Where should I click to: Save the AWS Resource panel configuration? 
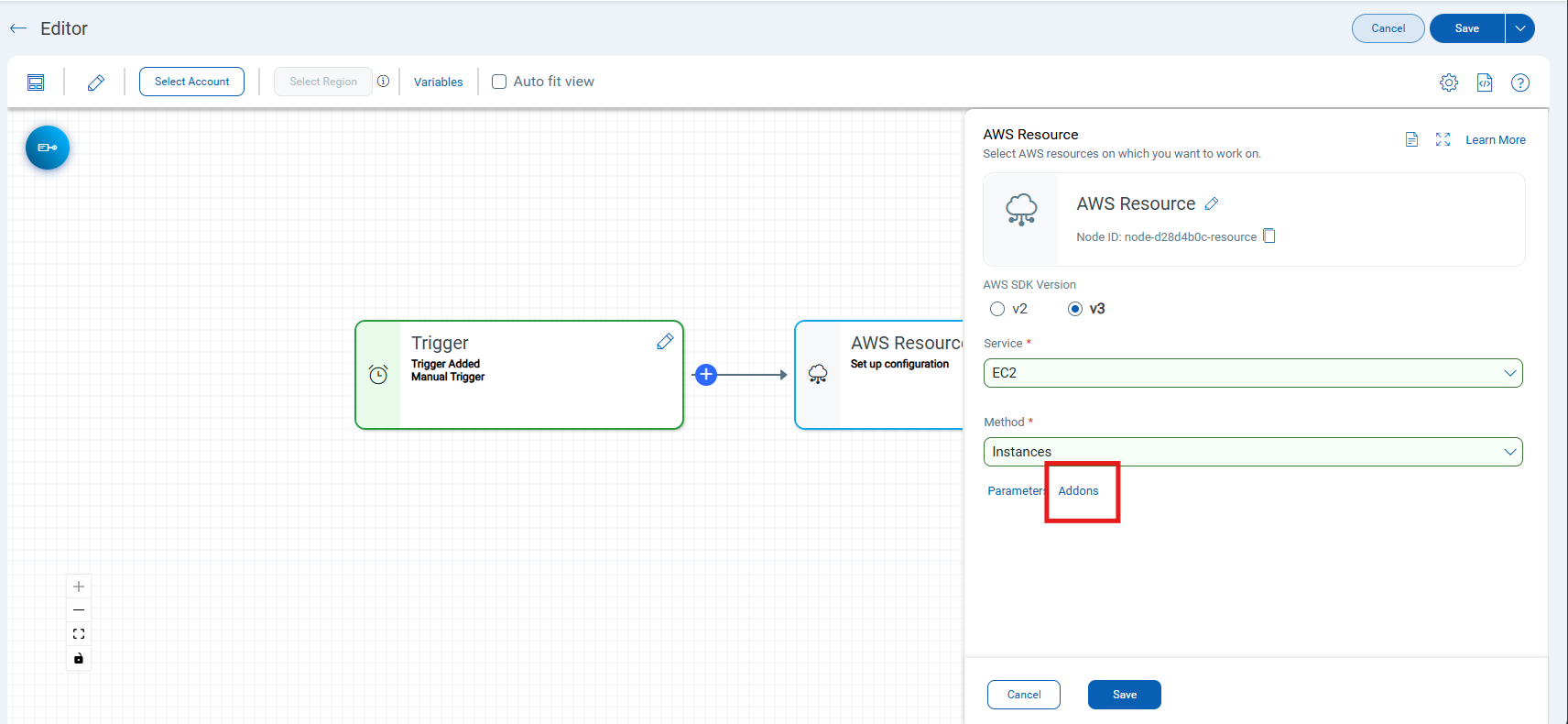[x=1125, y=695]
